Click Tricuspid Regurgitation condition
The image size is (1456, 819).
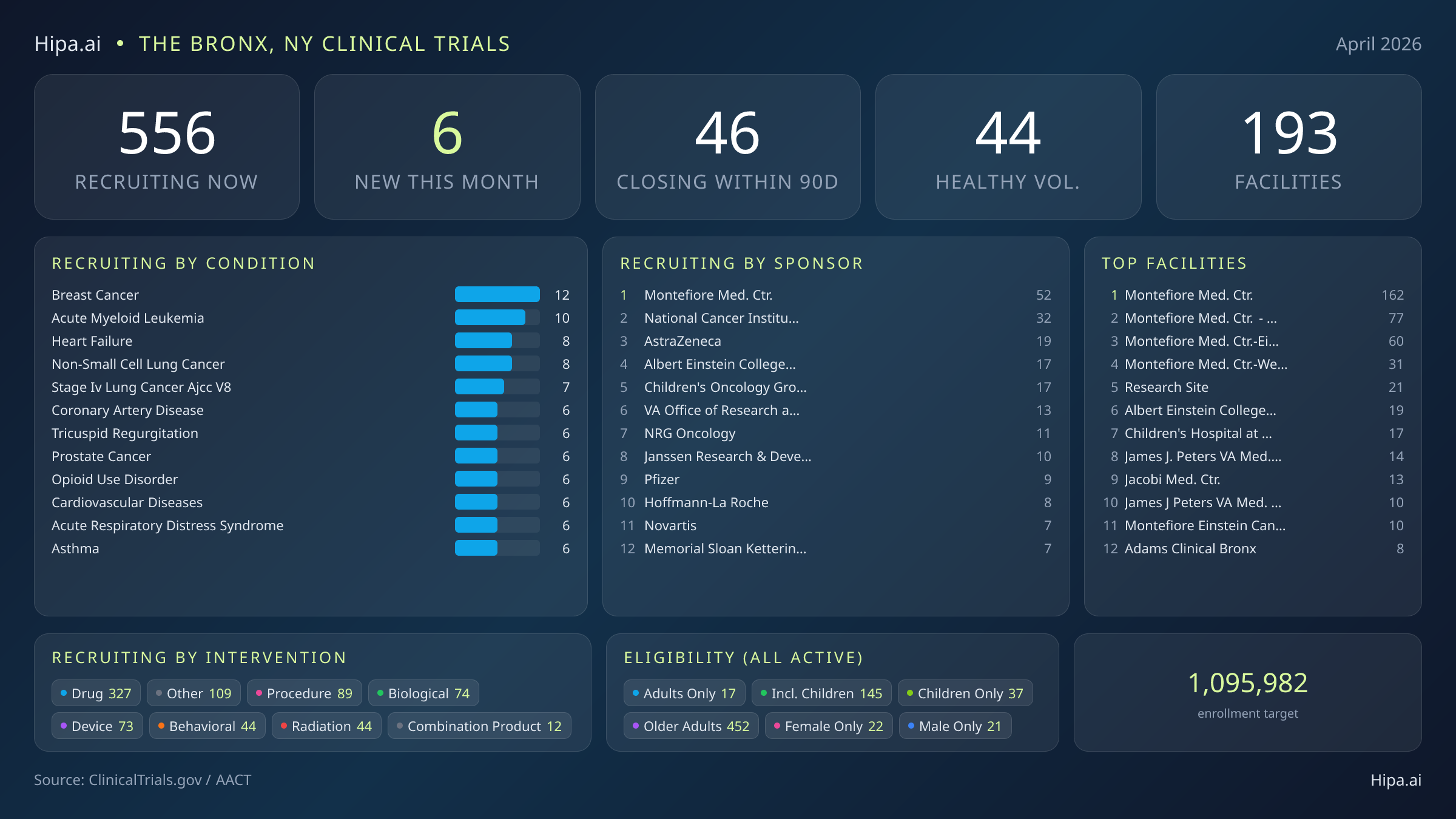(125, 433)
